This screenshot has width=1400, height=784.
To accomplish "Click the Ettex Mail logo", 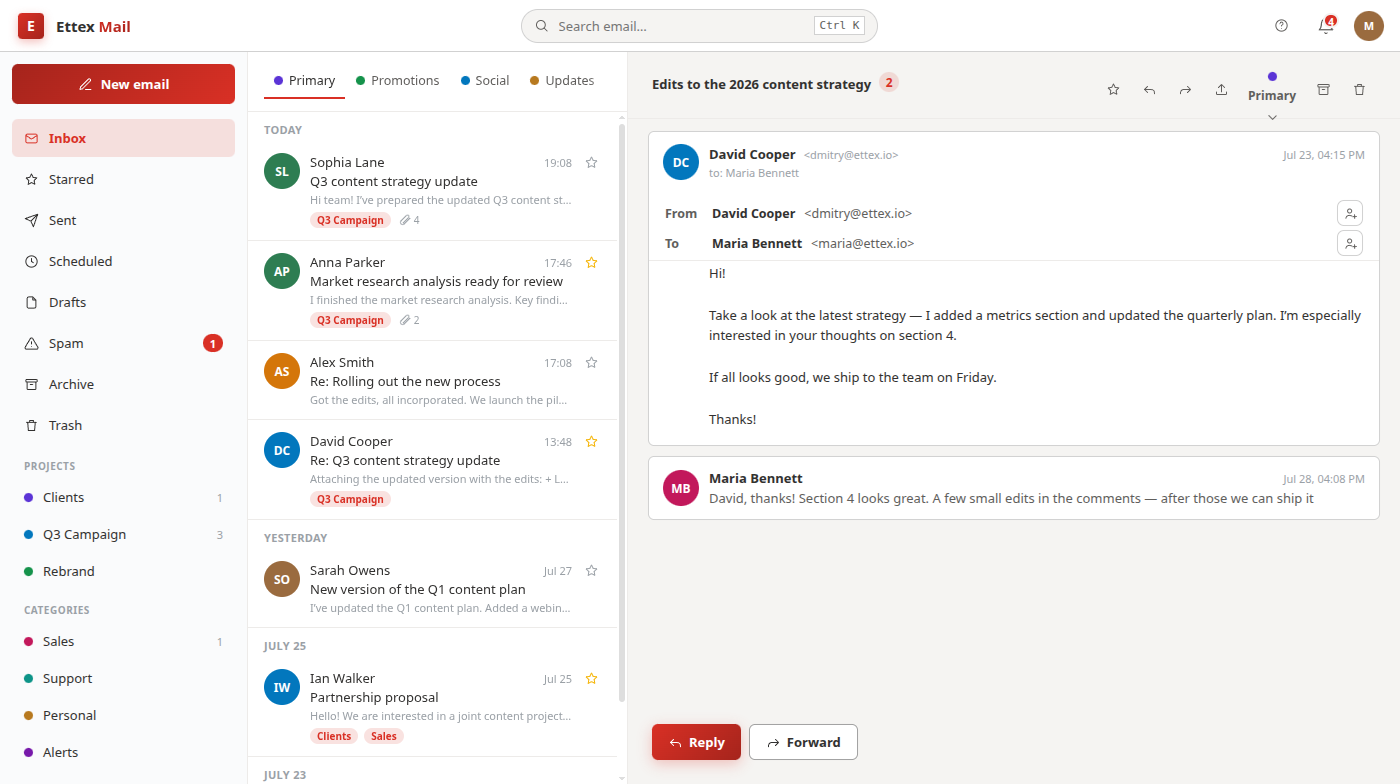I will (x=75, y=26).
